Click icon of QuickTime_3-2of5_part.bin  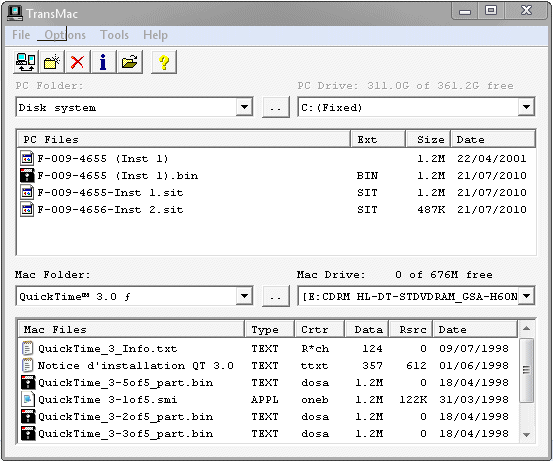click(28, 417)
